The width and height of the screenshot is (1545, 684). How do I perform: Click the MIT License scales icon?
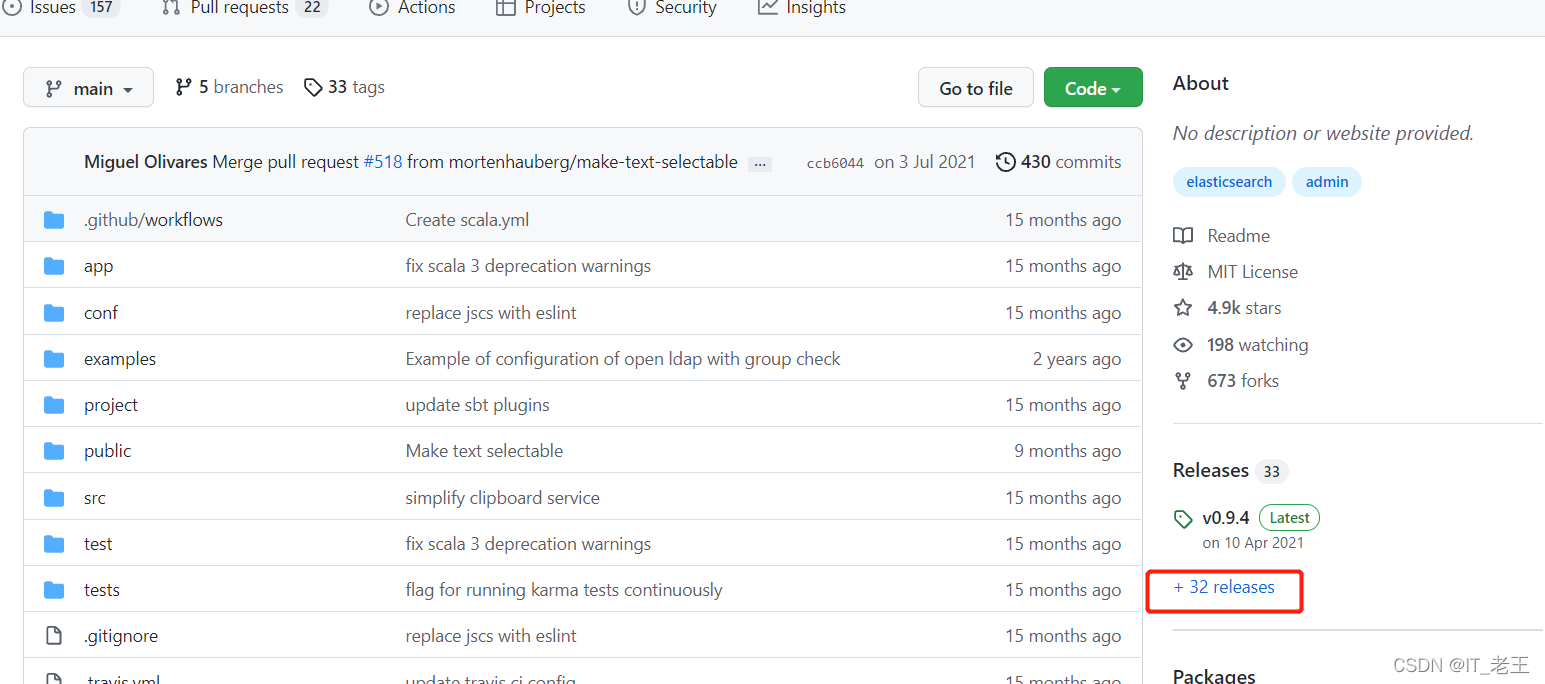(1183, 272)
